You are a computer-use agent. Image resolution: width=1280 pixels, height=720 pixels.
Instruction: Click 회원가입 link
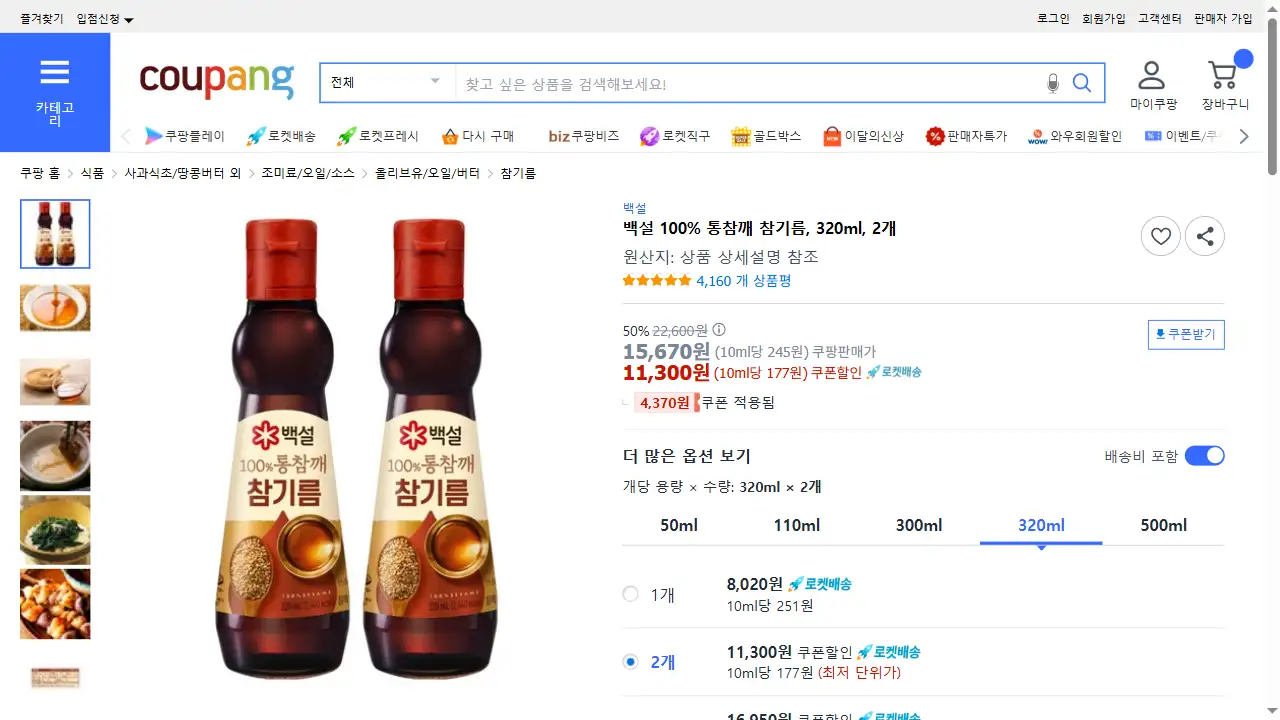click(1104, 19)
